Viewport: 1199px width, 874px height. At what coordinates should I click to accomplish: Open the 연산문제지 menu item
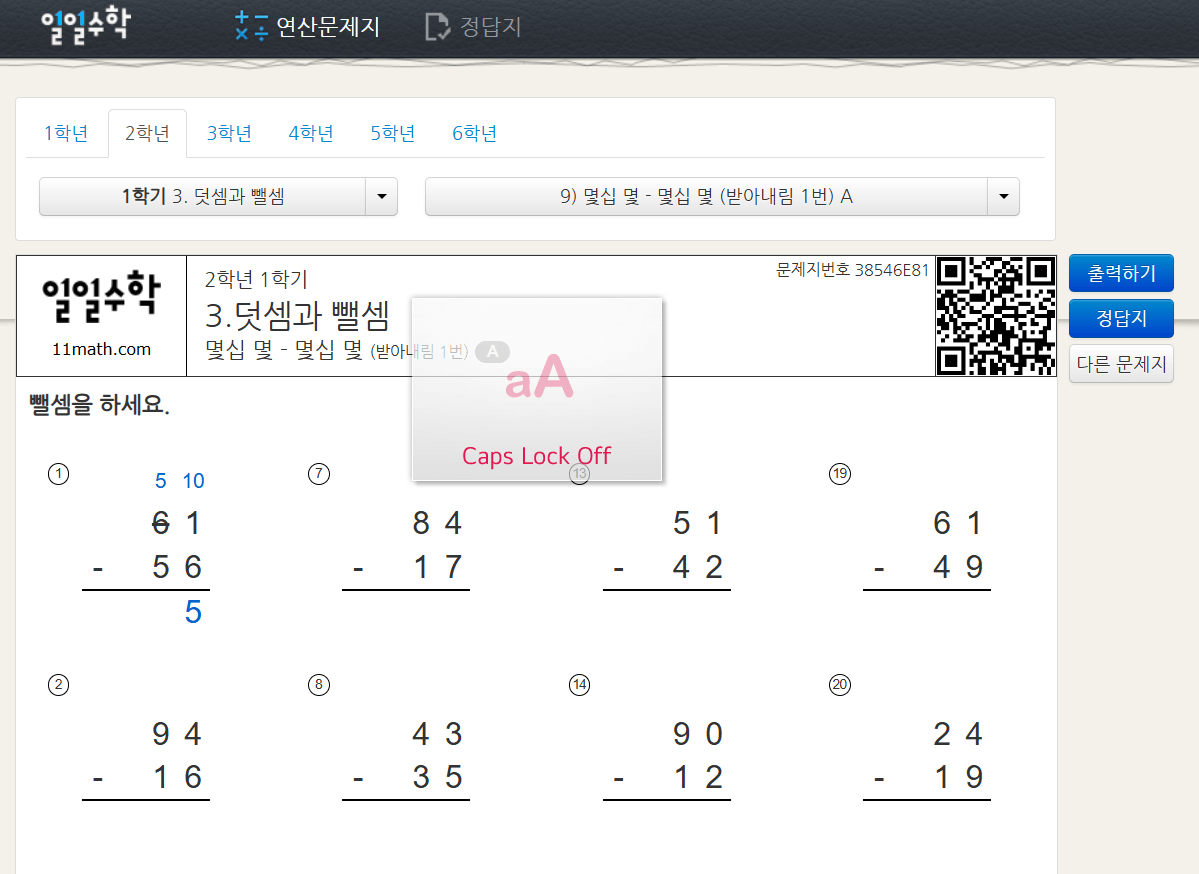(320, 28)
